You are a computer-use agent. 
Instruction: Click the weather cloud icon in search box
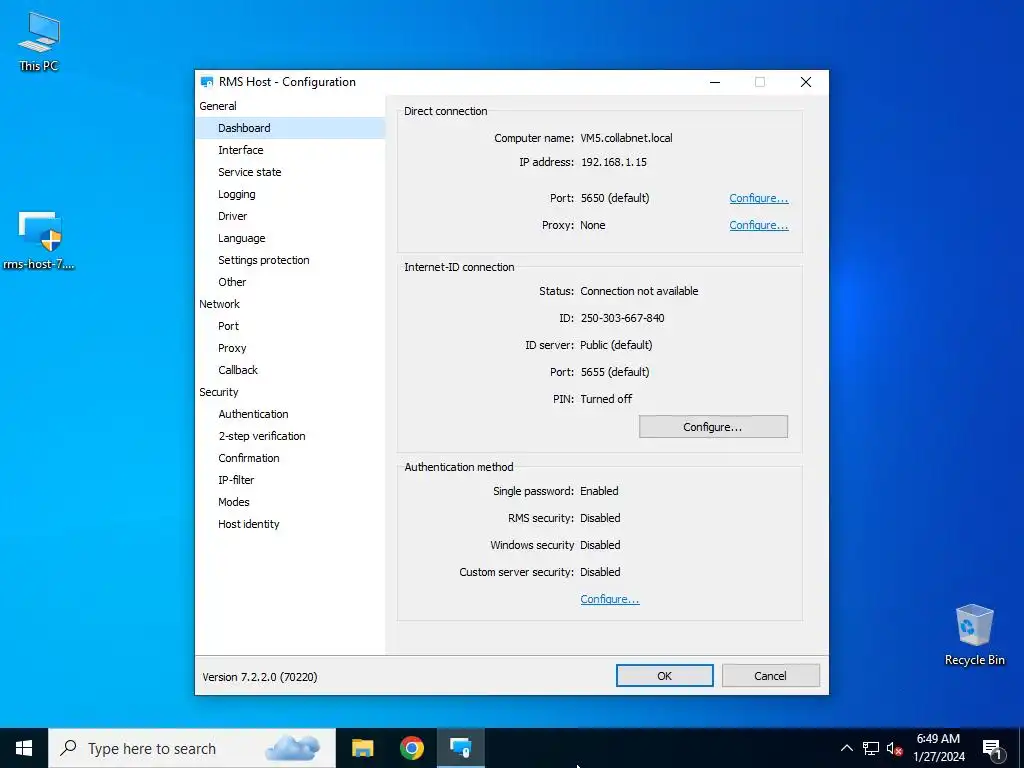point(293,748)
